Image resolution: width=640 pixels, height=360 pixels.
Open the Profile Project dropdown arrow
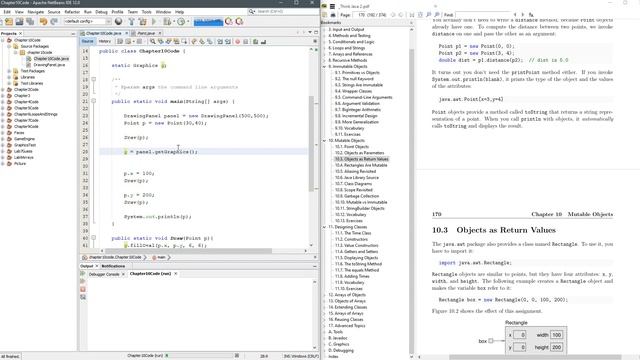pyautogui.click(x=187, y=21)
